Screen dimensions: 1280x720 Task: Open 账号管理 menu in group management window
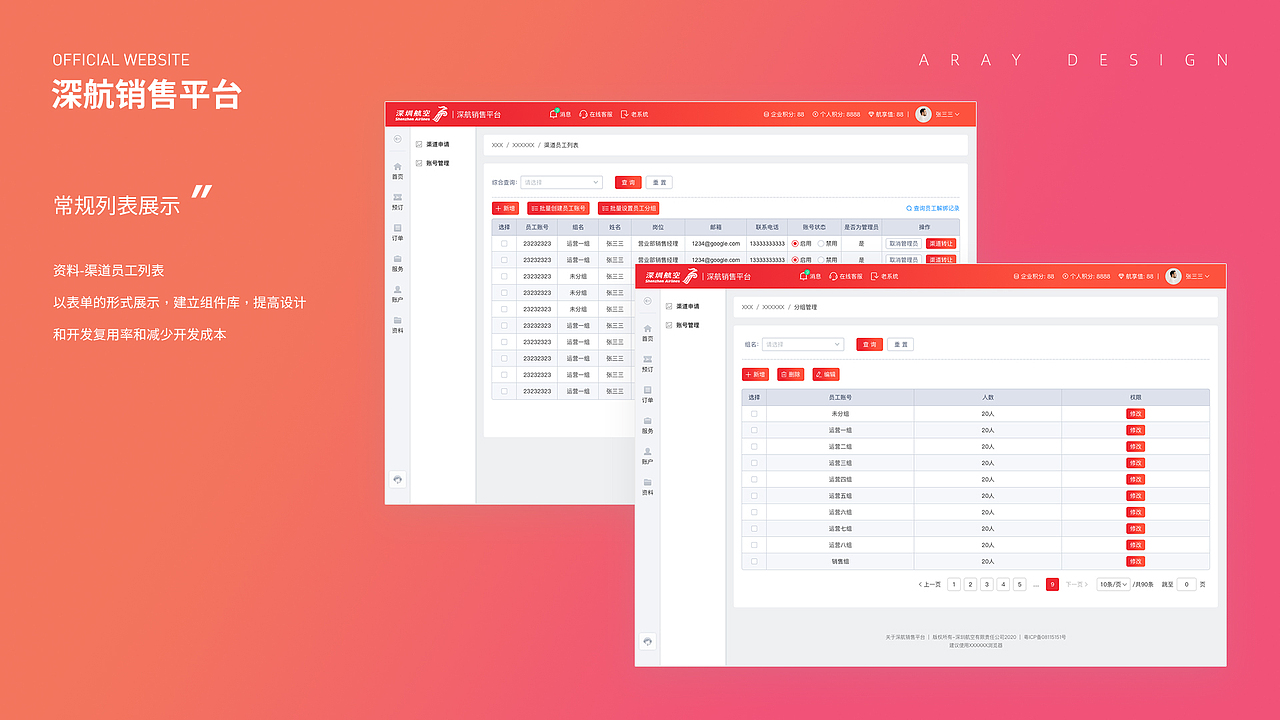click(x=682, y=325)
